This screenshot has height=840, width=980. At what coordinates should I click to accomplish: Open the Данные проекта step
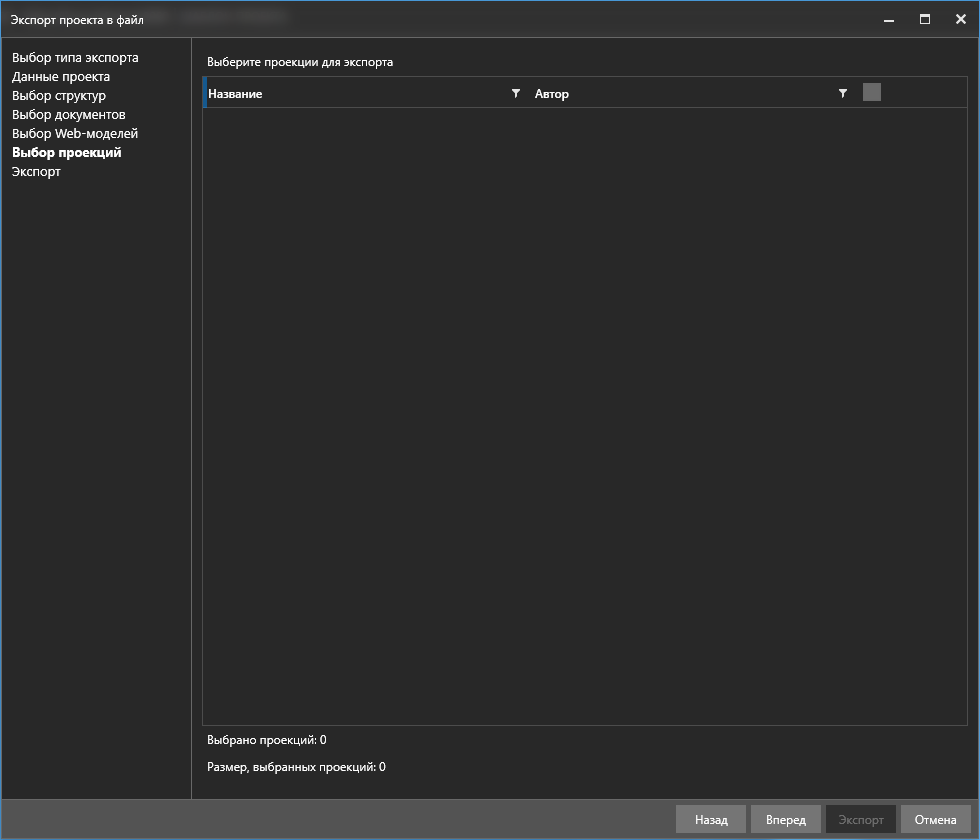coord(61,77)
